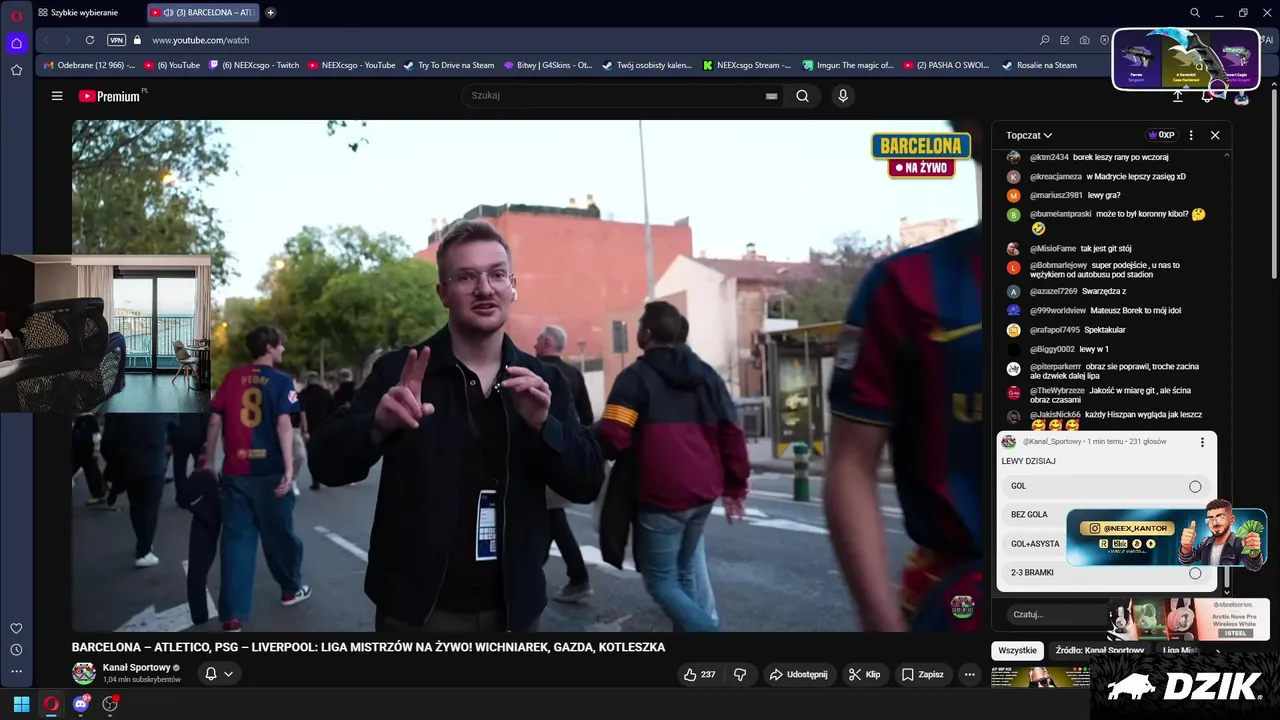Click the Udostępnij share button
The image size is (1280, 720).
[x=798, y=674]
